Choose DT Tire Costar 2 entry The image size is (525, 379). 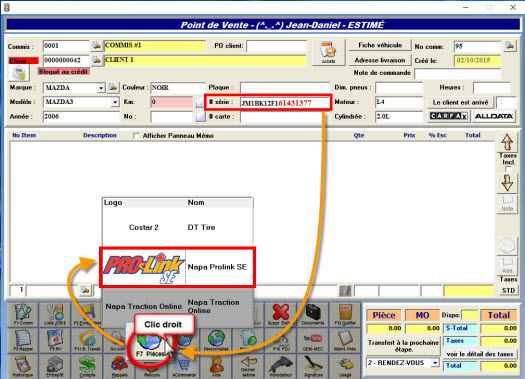point(177,227)
